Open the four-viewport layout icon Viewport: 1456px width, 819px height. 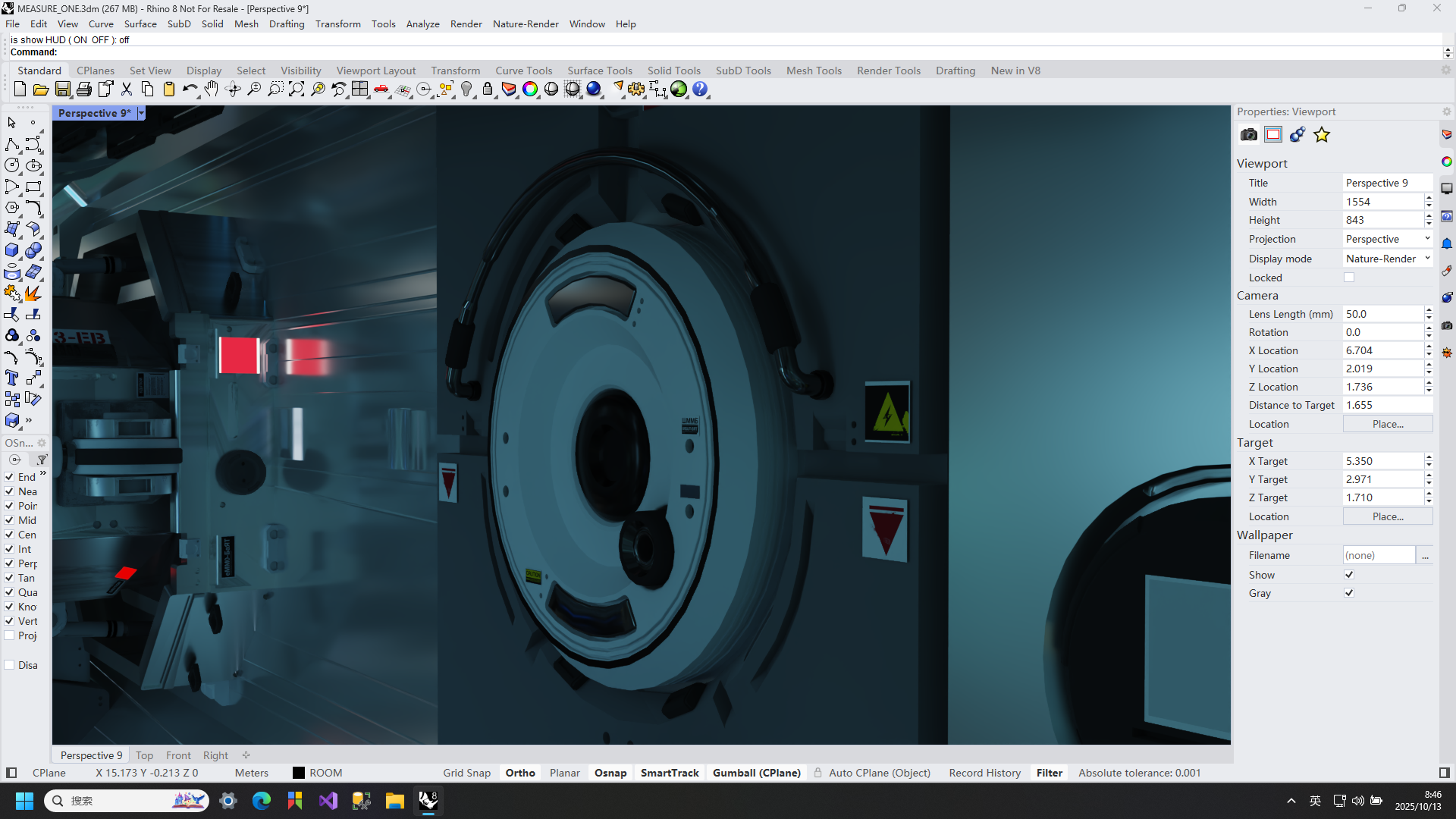point(359,89)
